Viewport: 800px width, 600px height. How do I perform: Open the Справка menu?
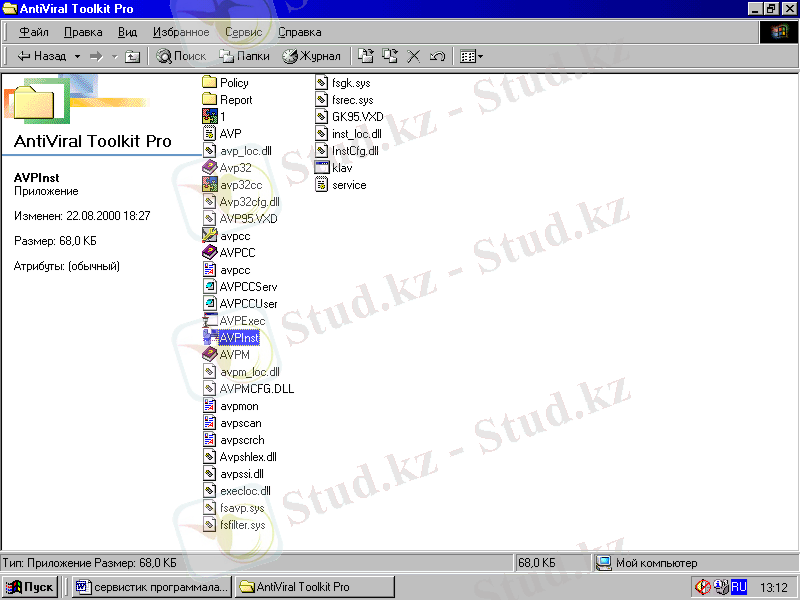click(299, 32)
